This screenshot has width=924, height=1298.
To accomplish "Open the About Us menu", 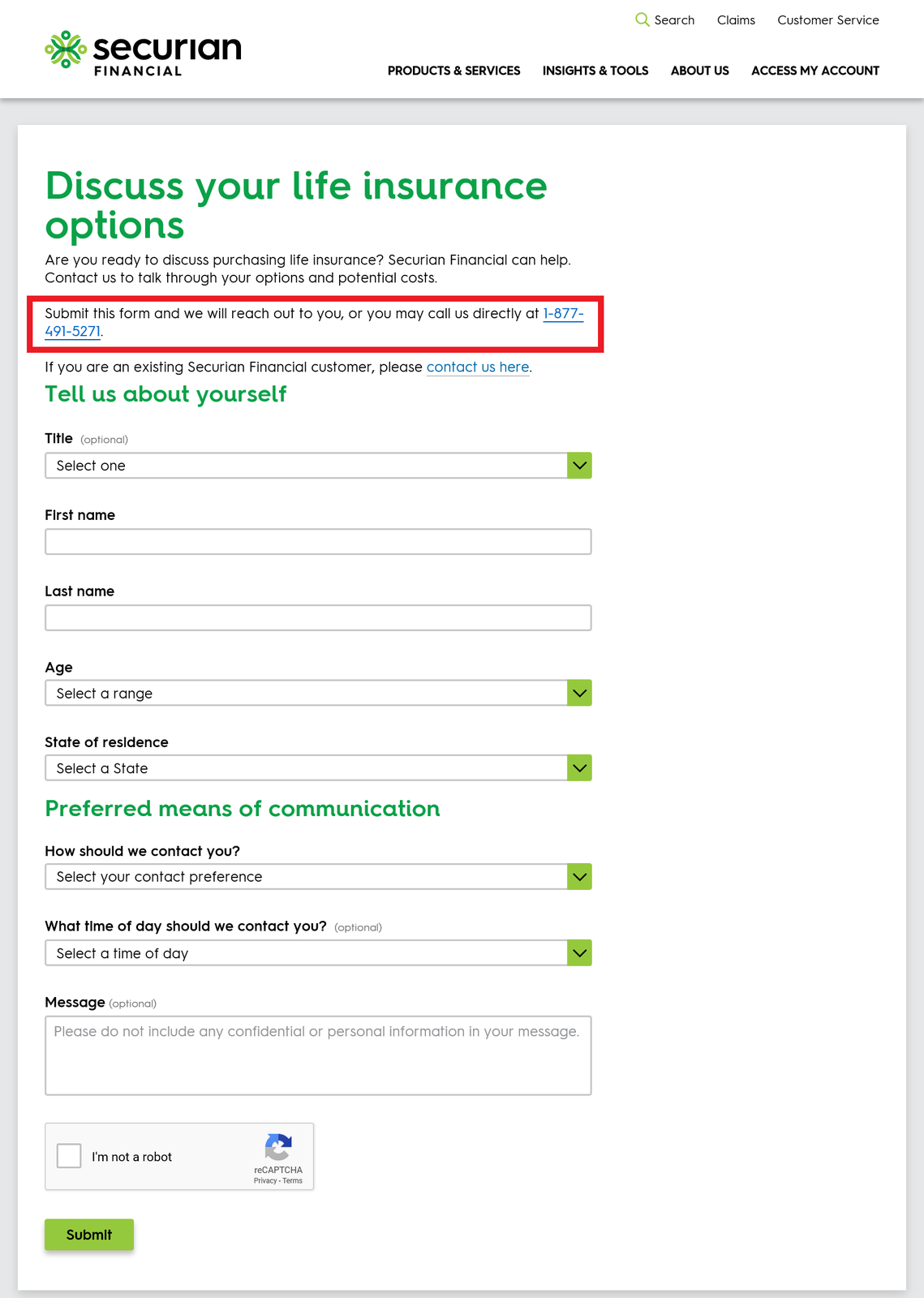I will pyautogui.click(x=700, y=71).
